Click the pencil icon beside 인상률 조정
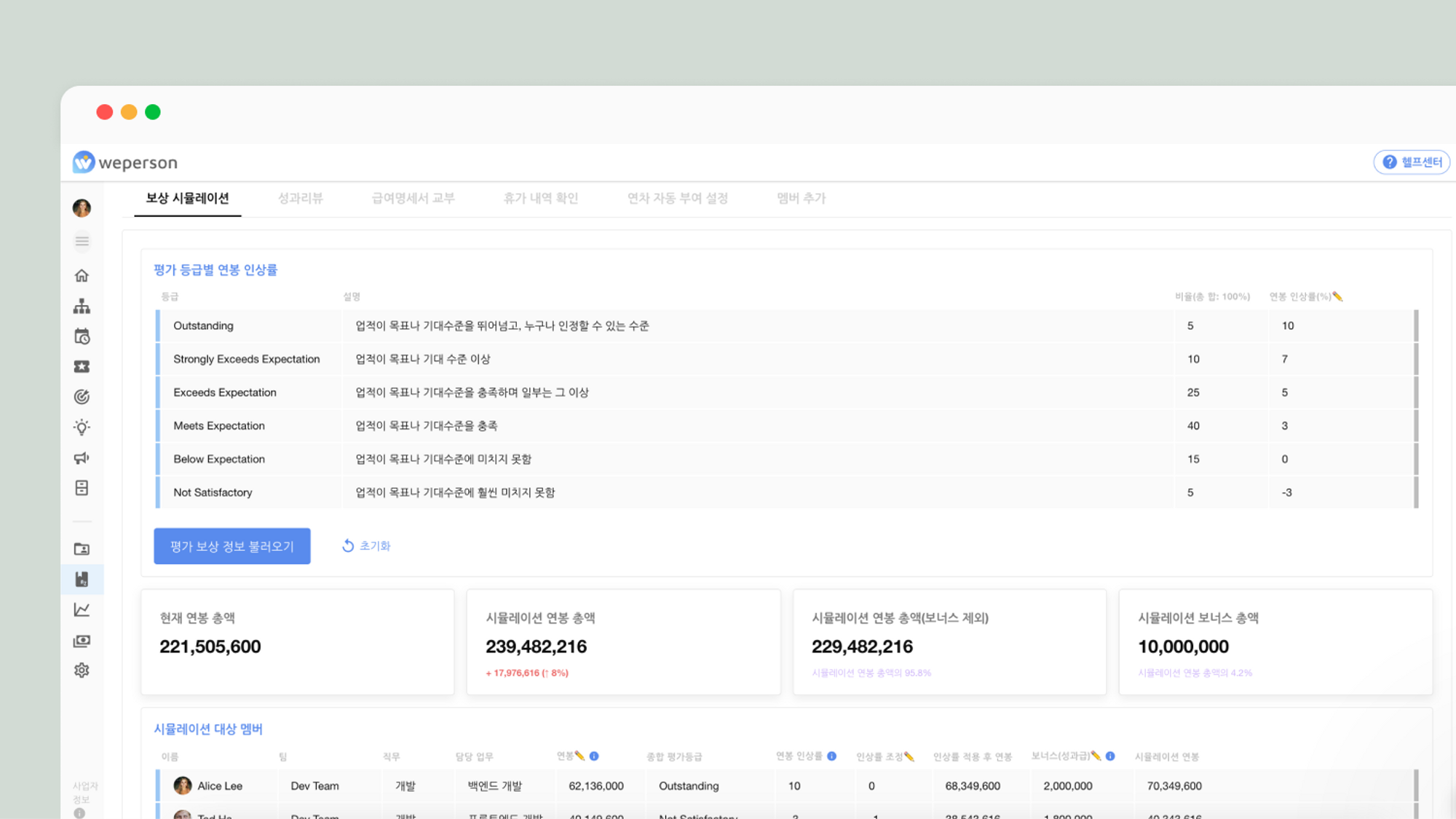 (909, 756)
